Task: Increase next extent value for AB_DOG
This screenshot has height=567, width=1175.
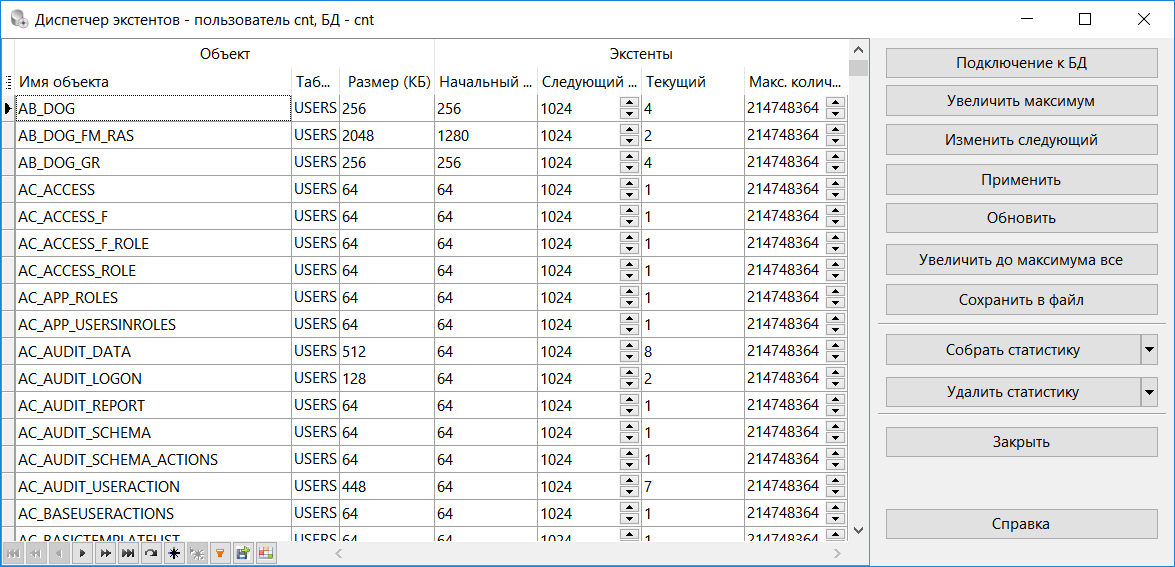Action: tap(629, 103)
